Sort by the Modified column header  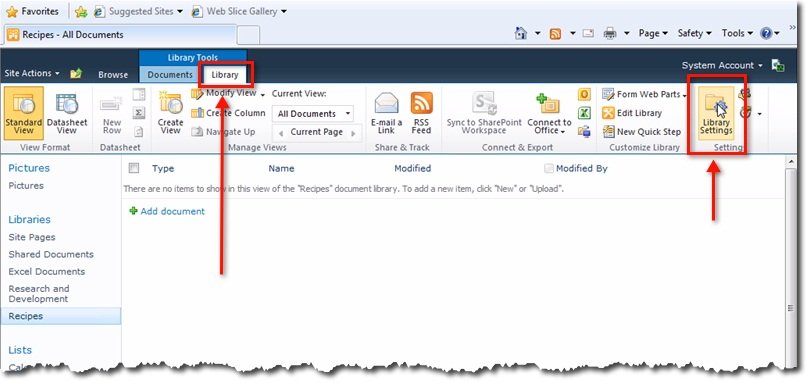[x=412, y=168]
